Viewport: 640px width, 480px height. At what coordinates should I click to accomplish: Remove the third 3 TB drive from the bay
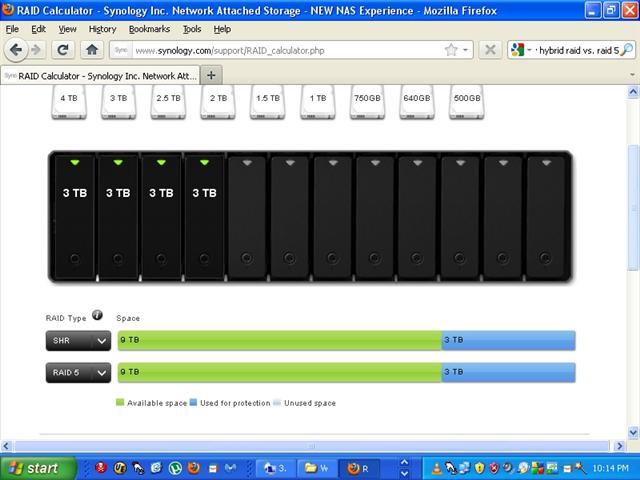click(x=161, y=217)
